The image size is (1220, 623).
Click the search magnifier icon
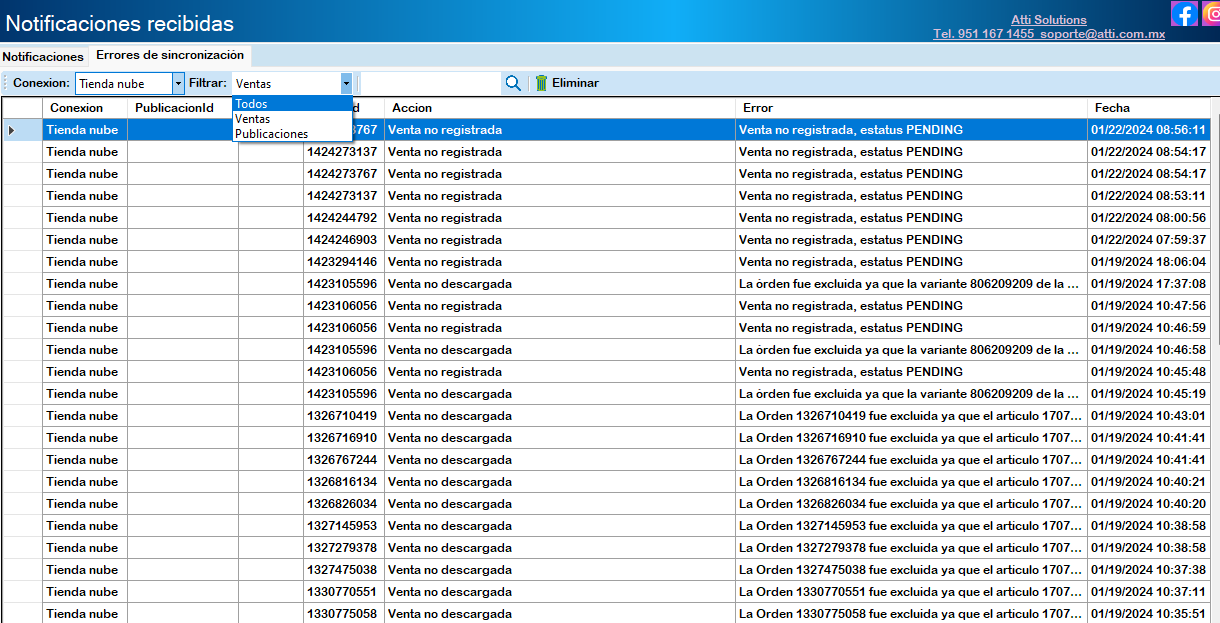click(x=513, y=83)
